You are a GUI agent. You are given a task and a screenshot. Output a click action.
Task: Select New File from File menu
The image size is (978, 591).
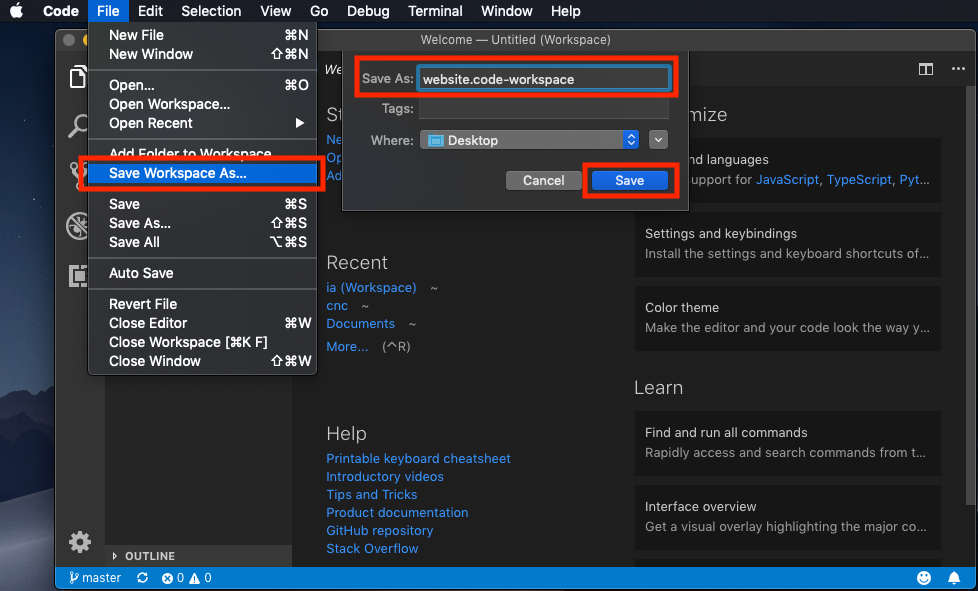(203, 35)
